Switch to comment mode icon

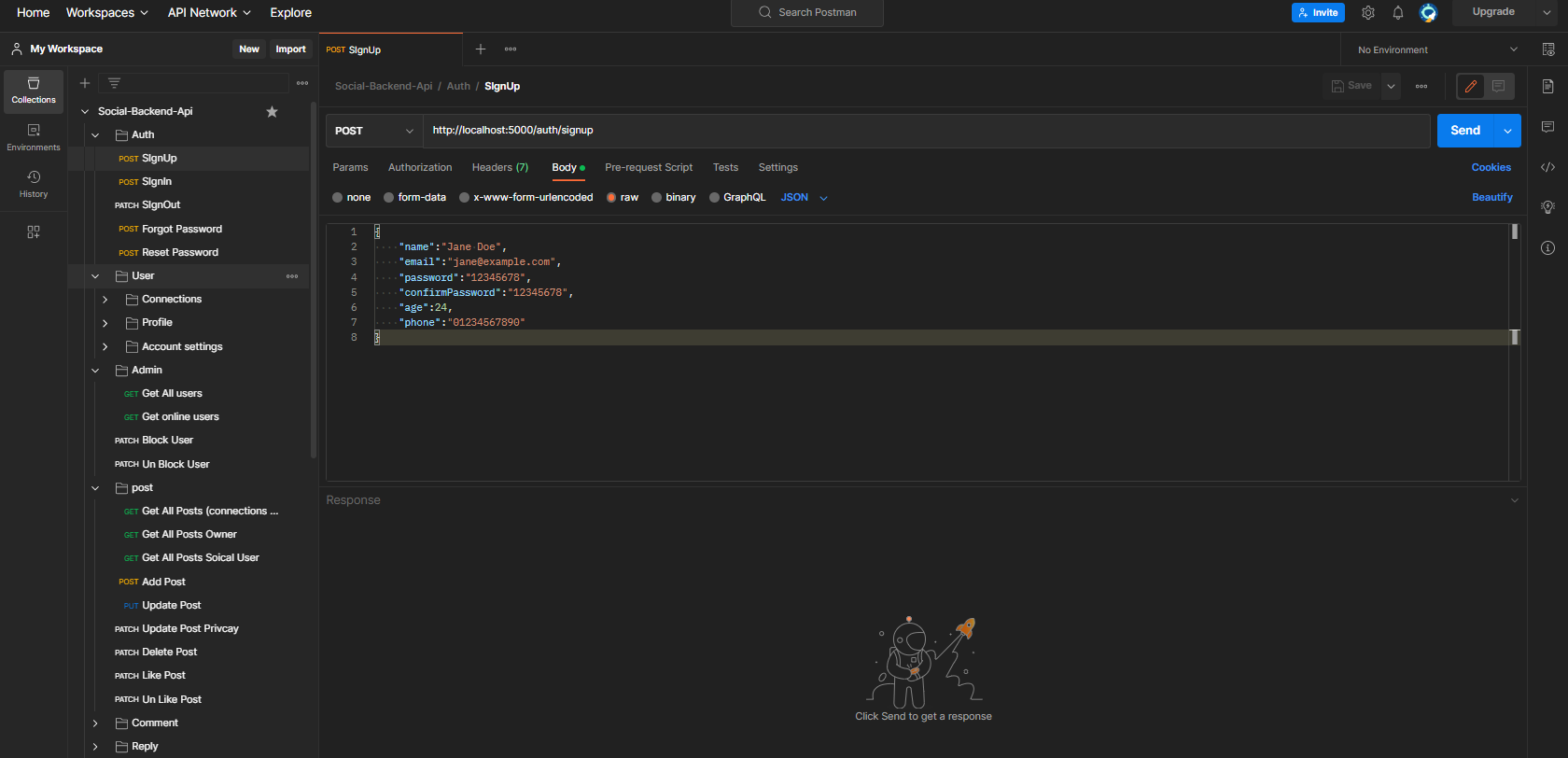click(x=1499, y=86)
